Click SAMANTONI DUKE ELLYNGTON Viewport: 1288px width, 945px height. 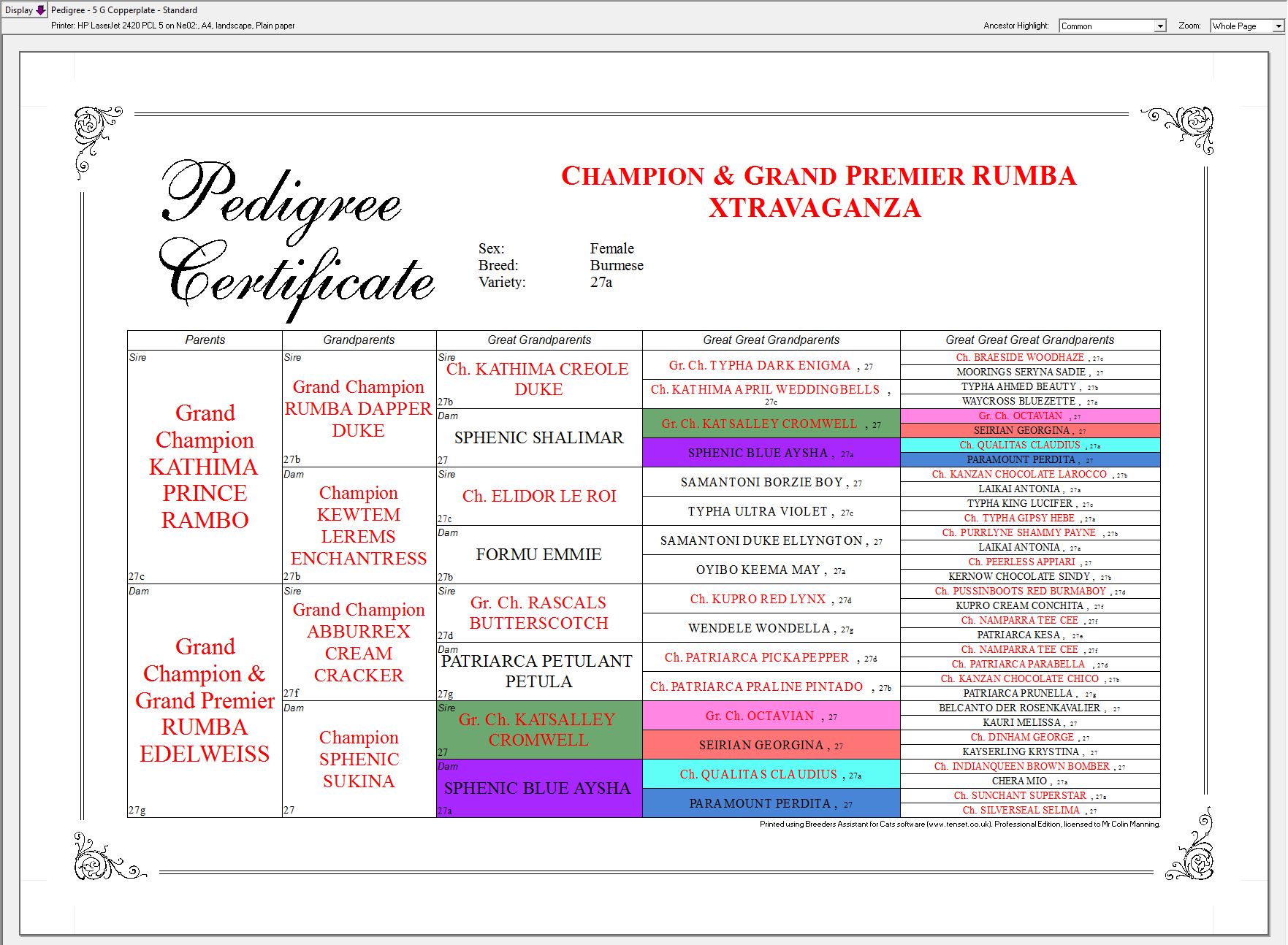(771, 540)
